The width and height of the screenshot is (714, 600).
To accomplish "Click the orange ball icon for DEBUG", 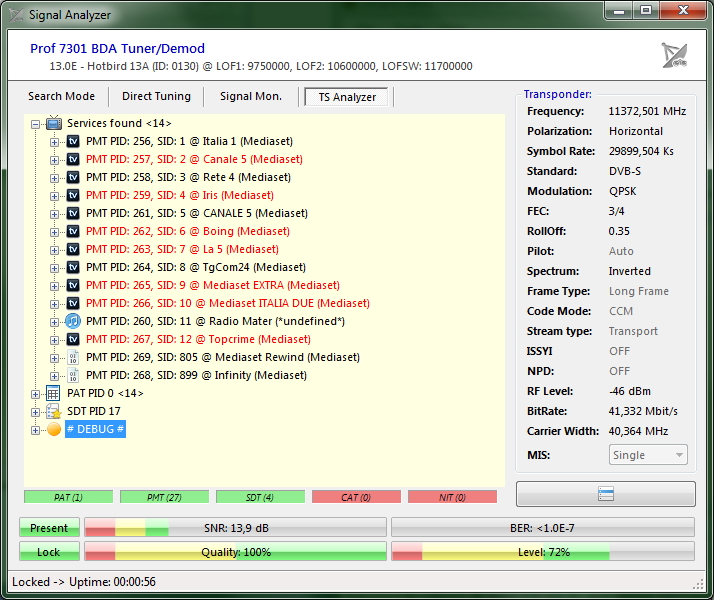I will point(54,429).
